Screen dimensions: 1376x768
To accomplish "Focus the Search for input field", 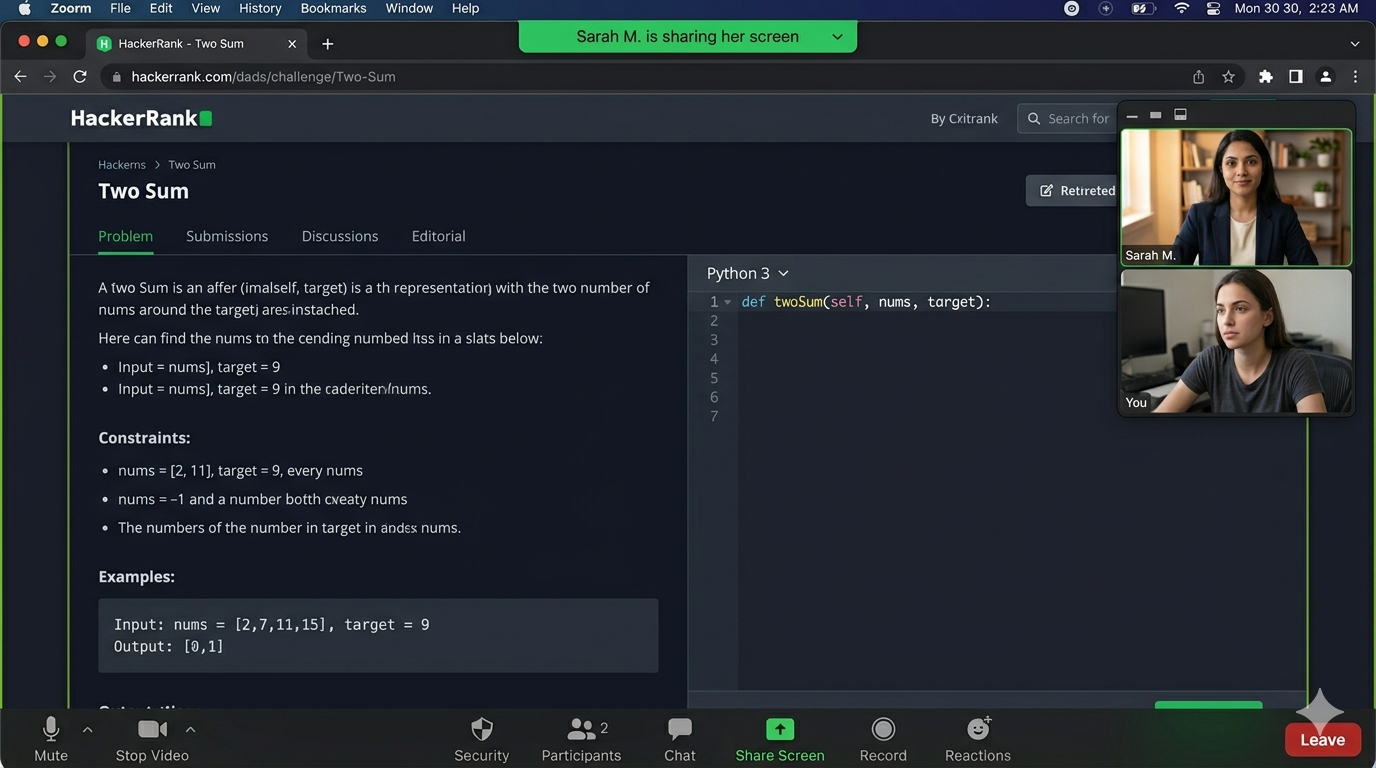I will coord(1067,118).
